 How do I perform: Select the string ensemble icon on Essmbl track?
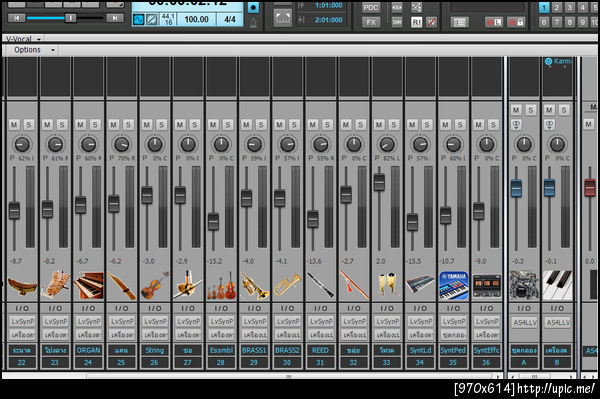(222, 285)
